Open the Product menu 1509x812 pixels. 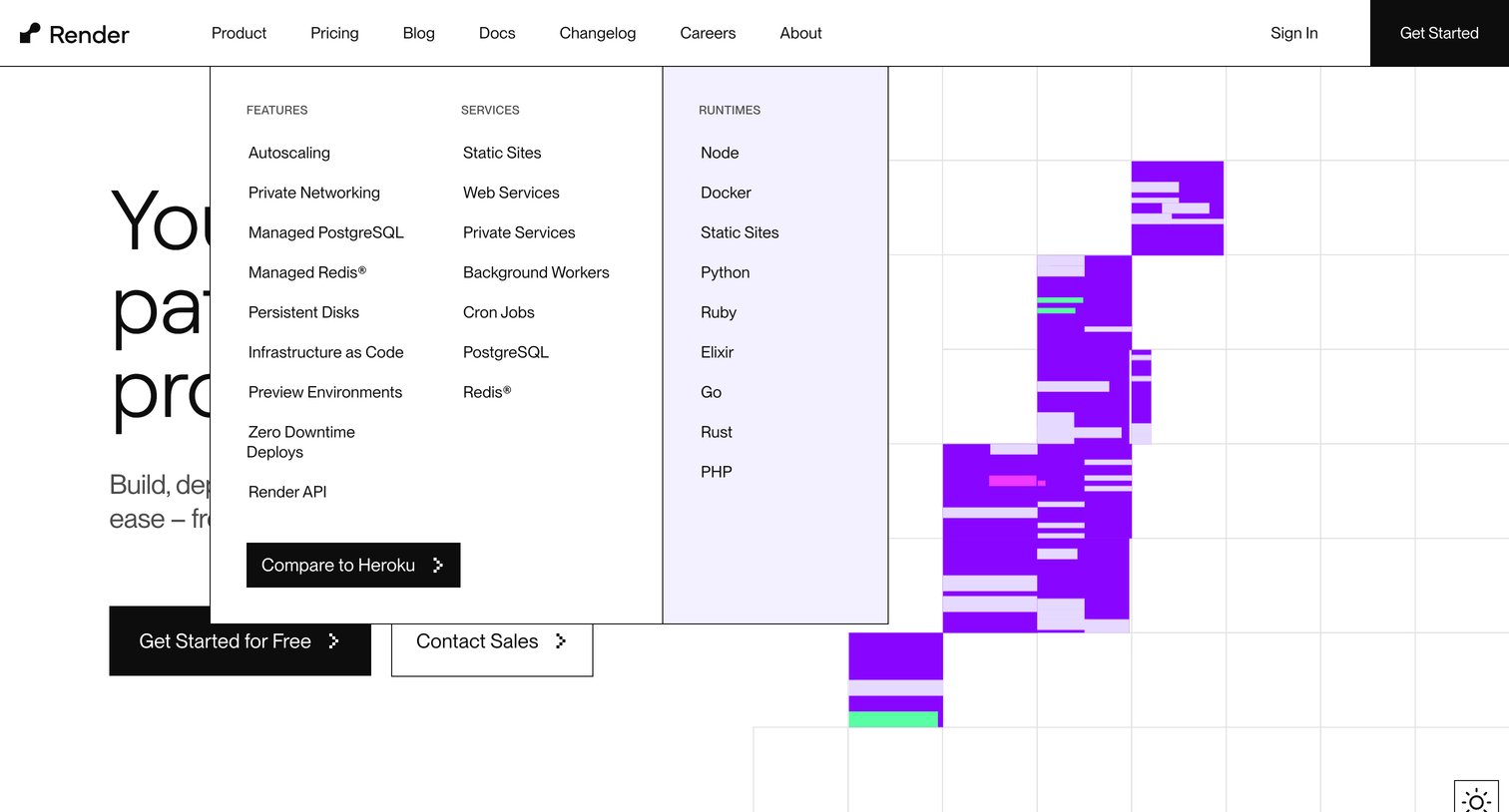coord(239,33)
